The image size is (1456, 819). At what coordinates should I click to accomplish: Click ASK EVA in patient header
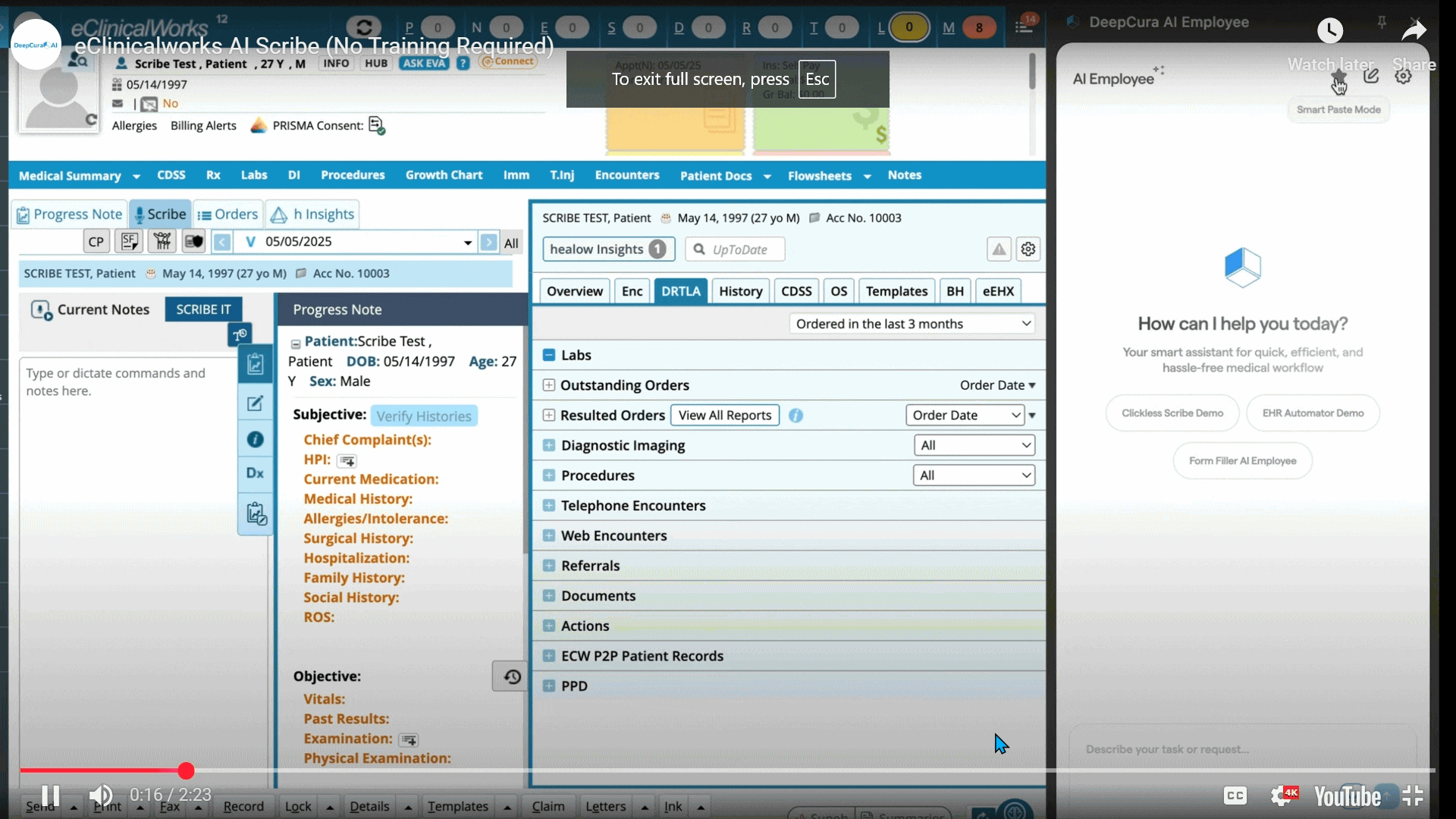(424, 64)
